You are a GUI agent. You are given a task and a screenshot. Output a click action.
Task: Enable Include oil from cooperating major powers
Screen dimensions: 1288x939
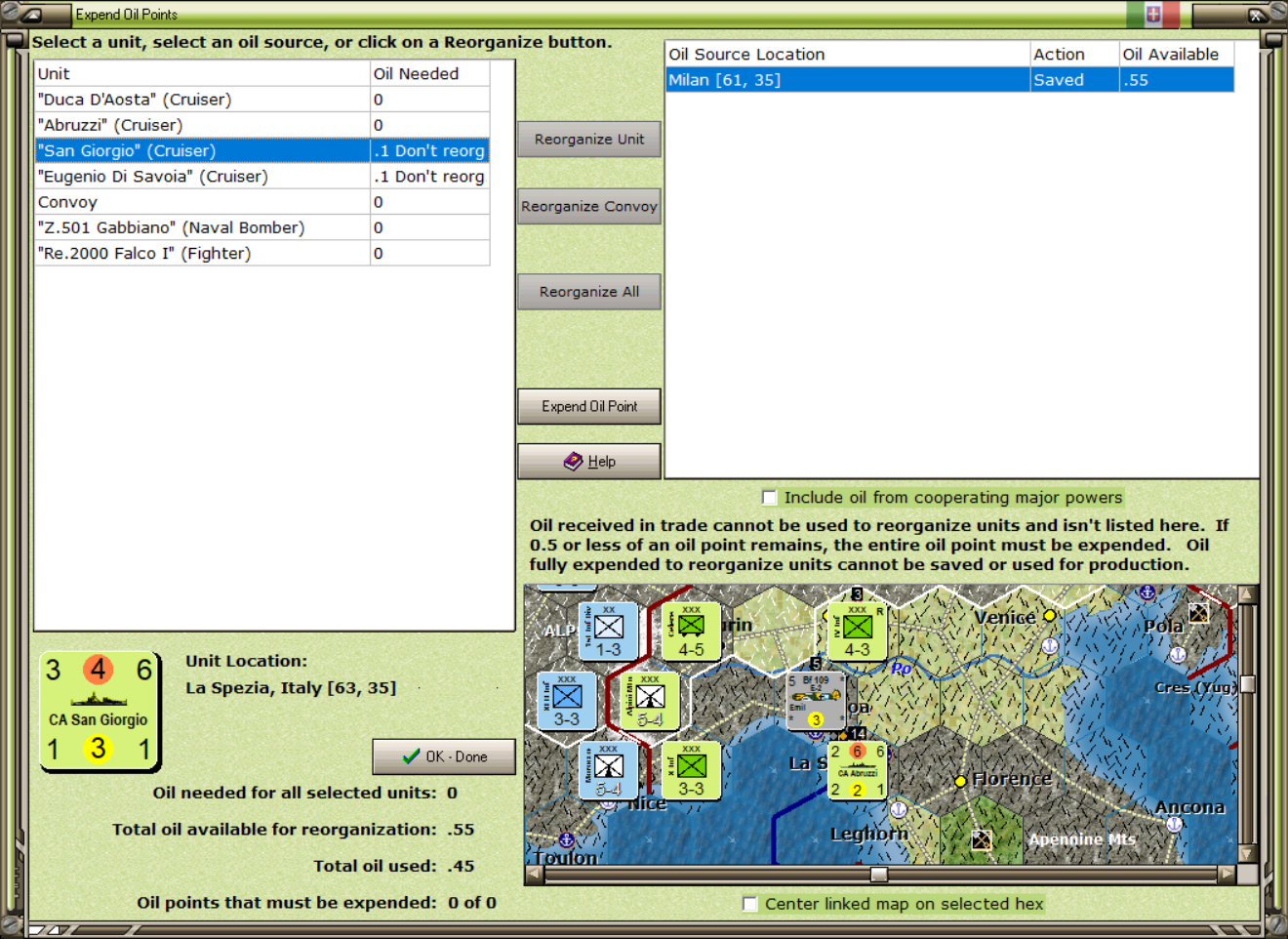click(x=769, y=497)
